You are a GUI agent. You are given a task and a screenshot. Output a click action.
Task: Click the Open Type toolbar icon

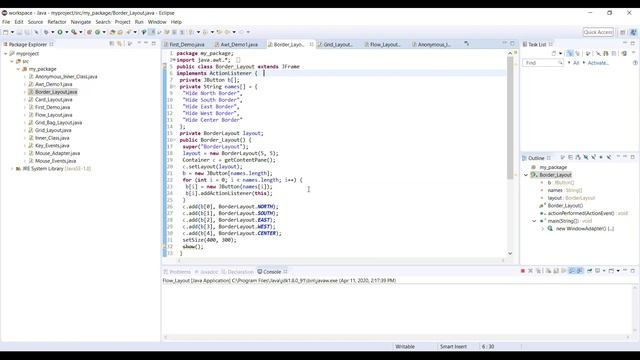(113, 32)
